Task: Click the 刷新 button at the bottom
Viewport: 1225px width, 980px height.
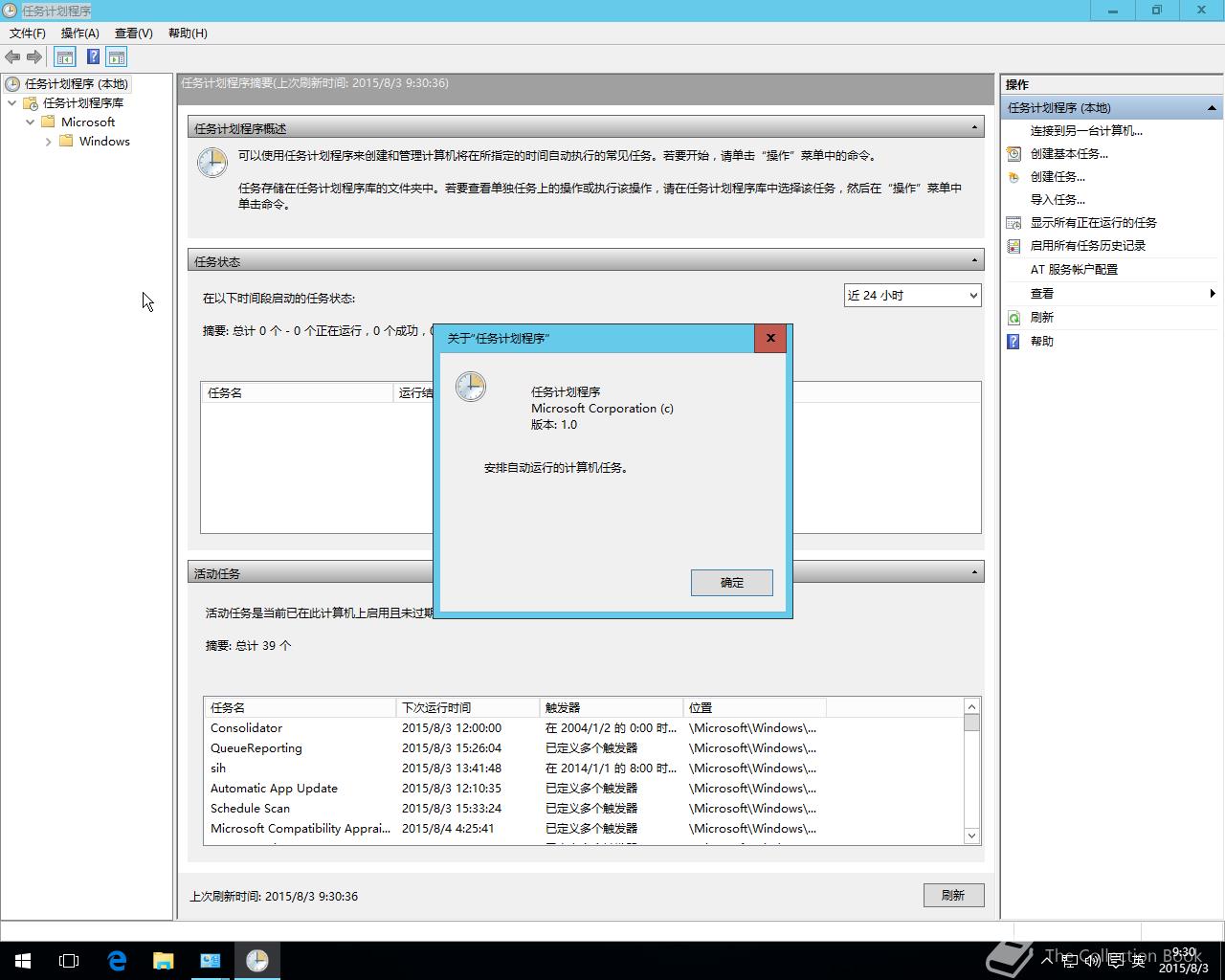Action: [x=953, y=895]
